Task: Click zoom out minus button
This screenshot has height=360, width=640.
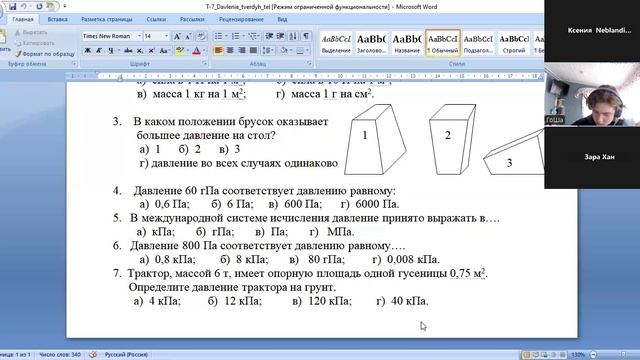Action: pos(594,354)
